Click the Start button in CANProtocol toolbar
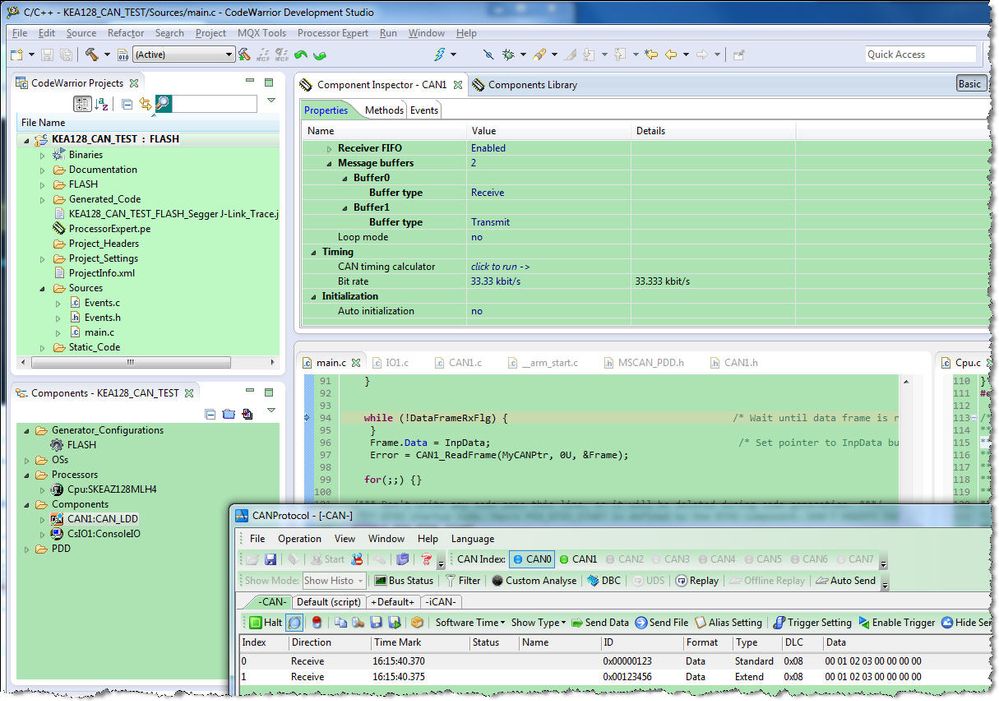The width and height of the screenshot is (999, 701). coord(327,560)
